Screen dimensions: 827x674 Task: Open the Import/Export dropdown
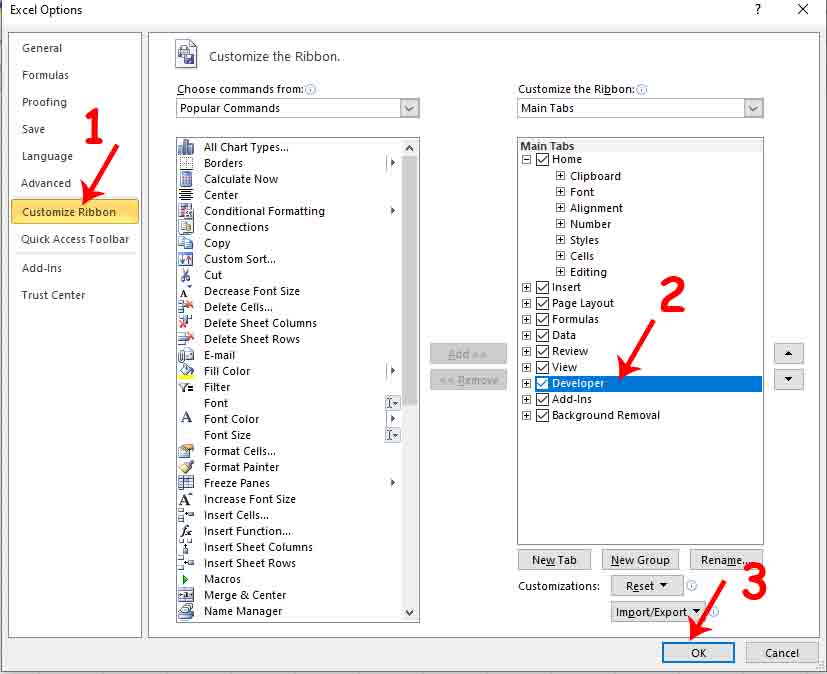(658, 612)
